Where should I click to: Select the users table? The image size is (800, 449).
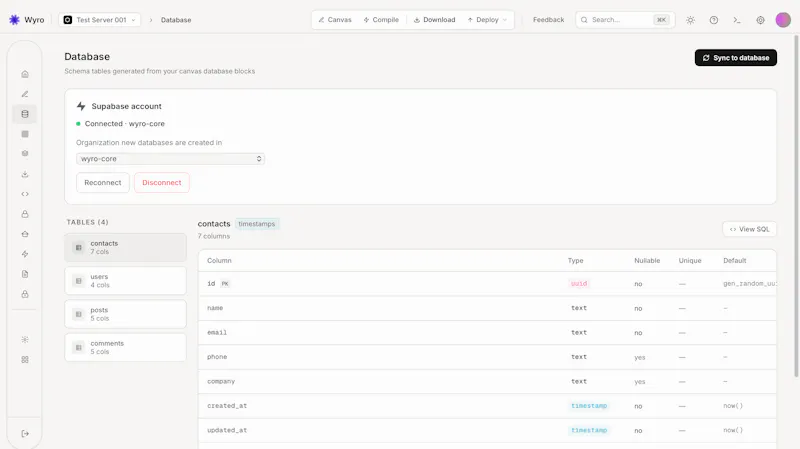126,281
